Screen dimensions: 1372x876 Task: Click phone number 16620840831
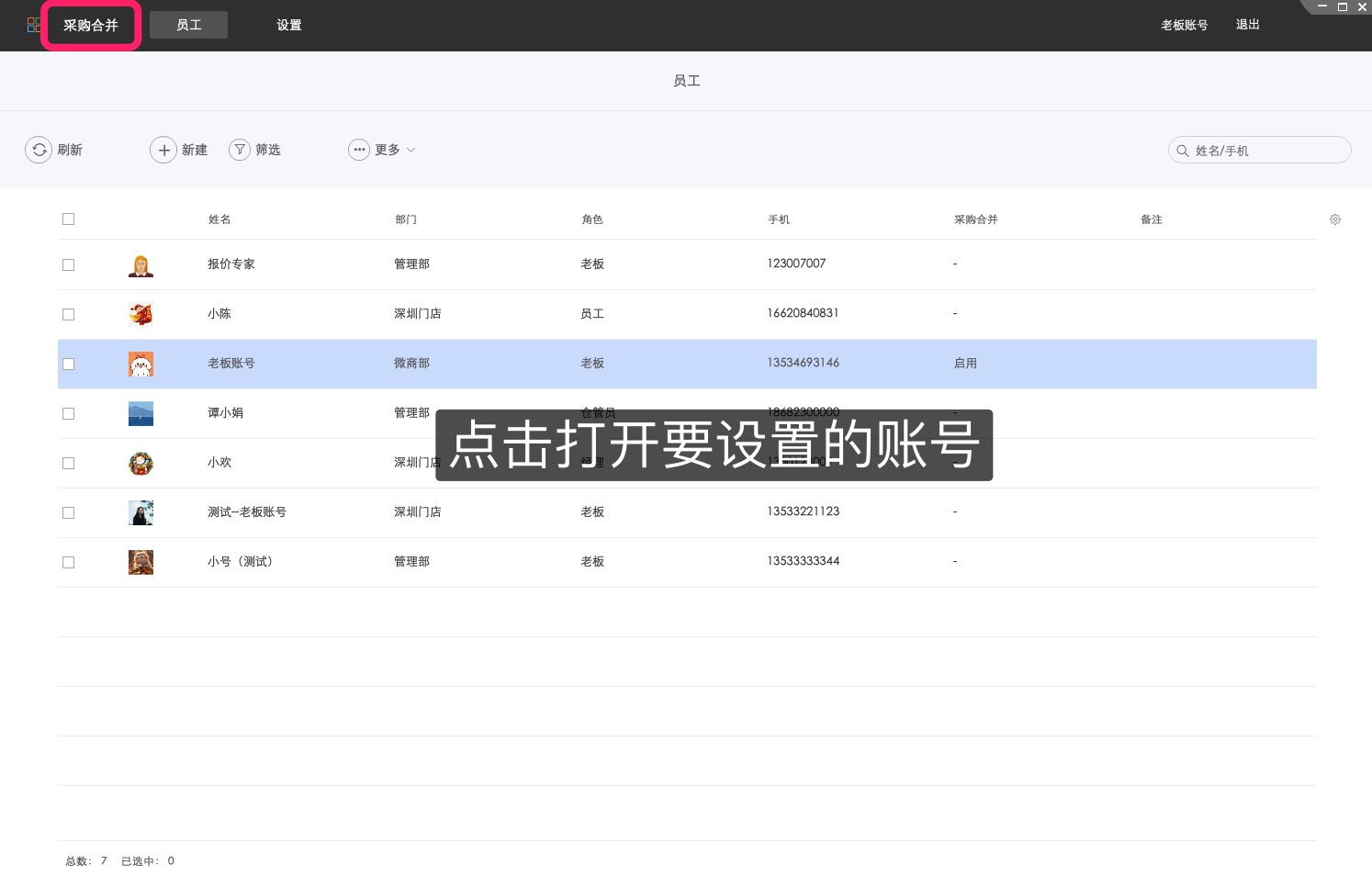click(803, 313)
